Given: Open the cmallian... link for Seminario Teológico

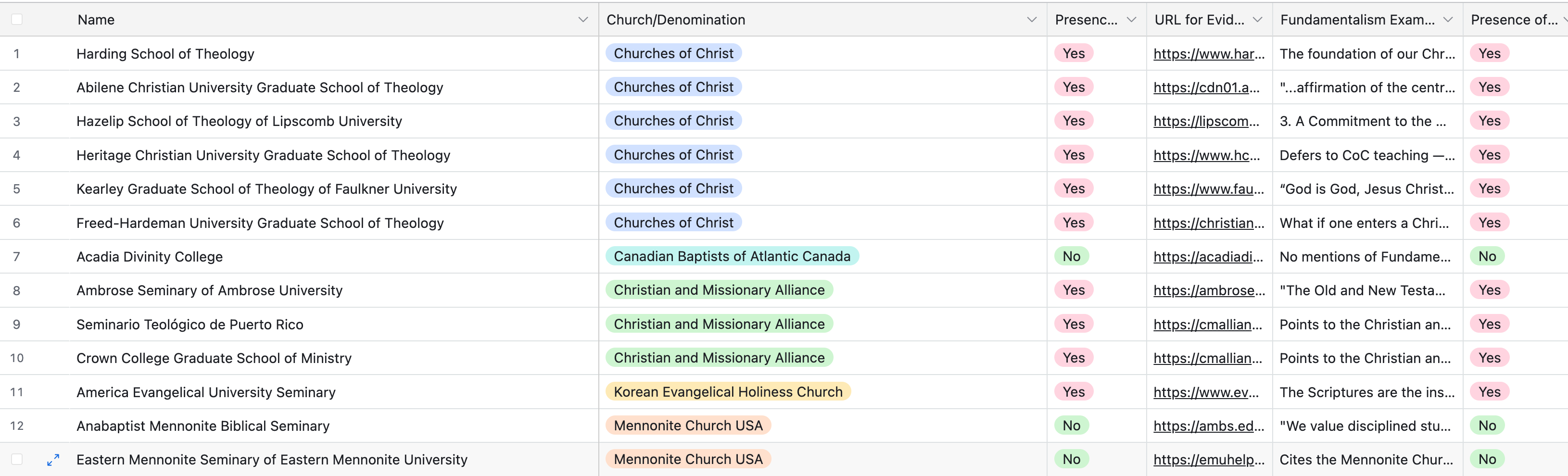Looking at the screenshot, I should coord(1208,325).
